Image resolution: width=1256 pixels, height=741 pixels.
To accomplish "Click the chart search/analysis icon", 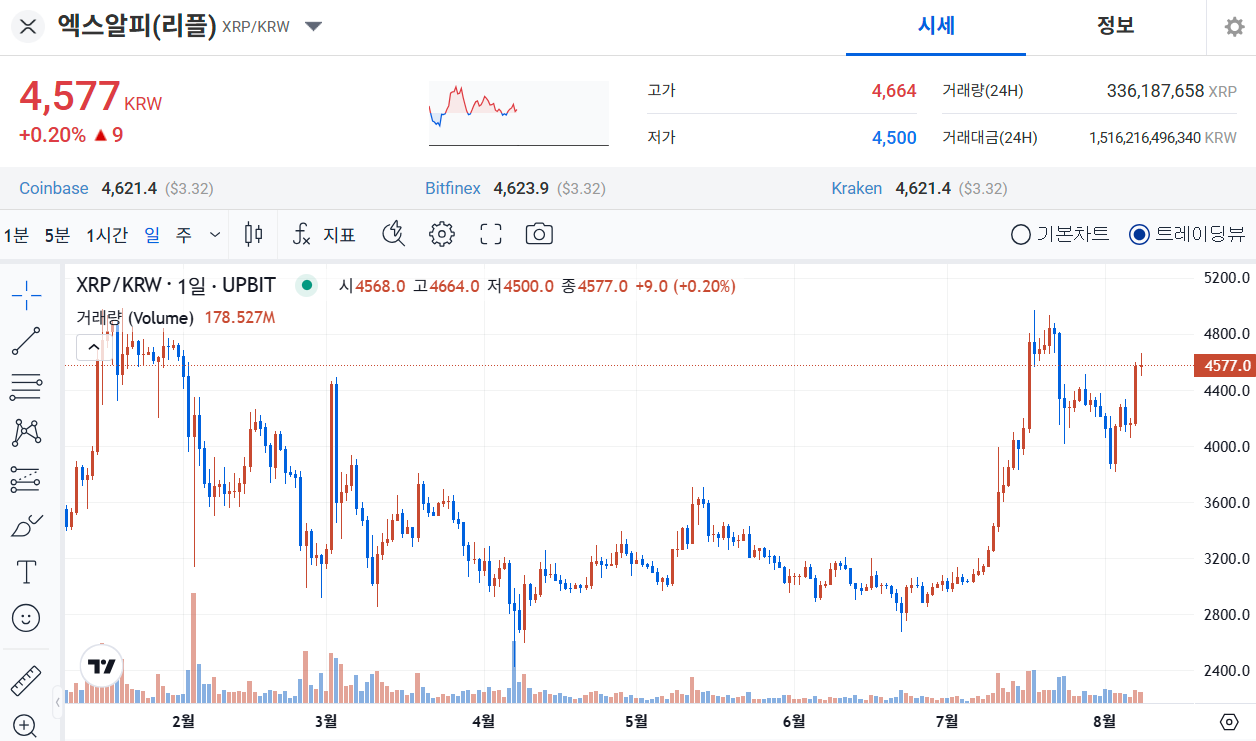I will point(394,235).
